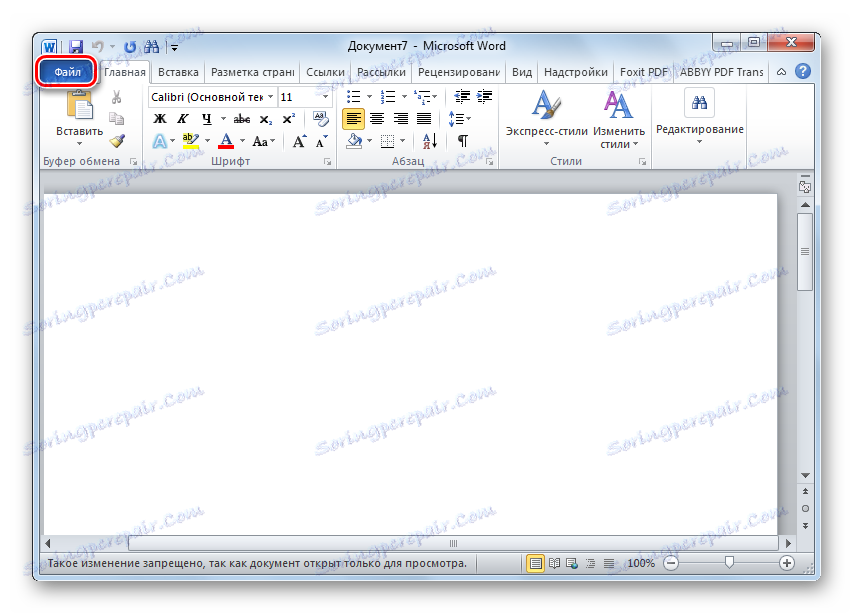The height and width of the screenshot is (614, 854).
Task: Click the Grow Font icon
Action: coord(299,142)
